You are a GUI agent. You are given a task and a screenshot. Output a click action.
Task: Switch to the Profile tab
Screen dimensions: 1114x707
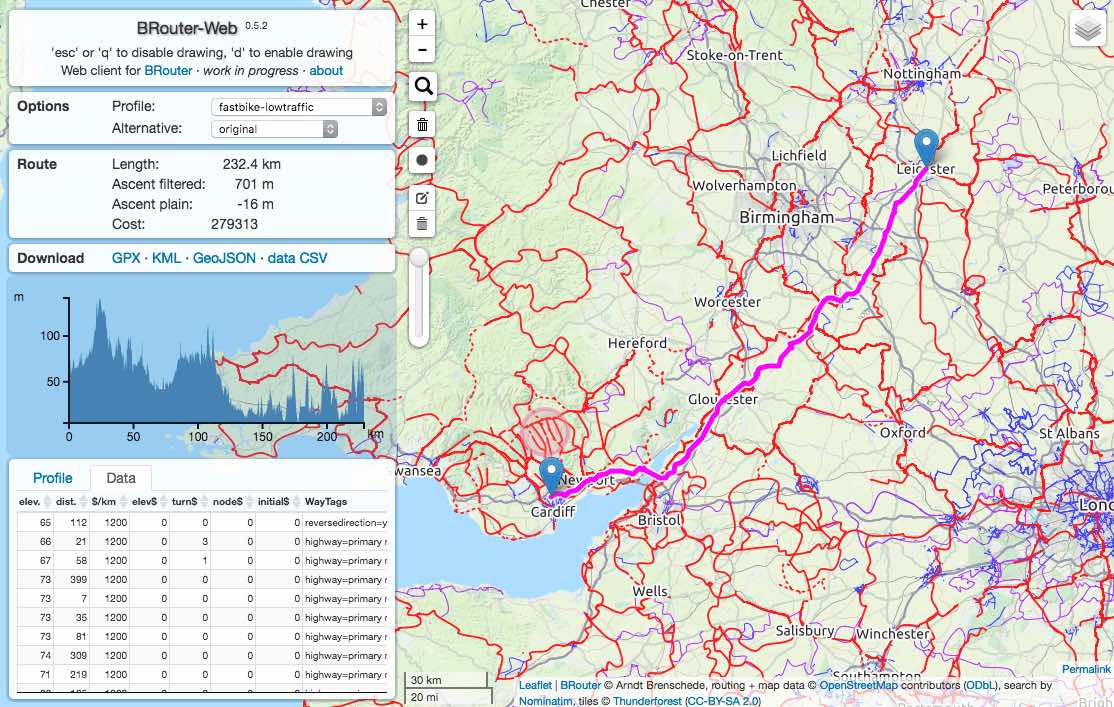[53, 478]
